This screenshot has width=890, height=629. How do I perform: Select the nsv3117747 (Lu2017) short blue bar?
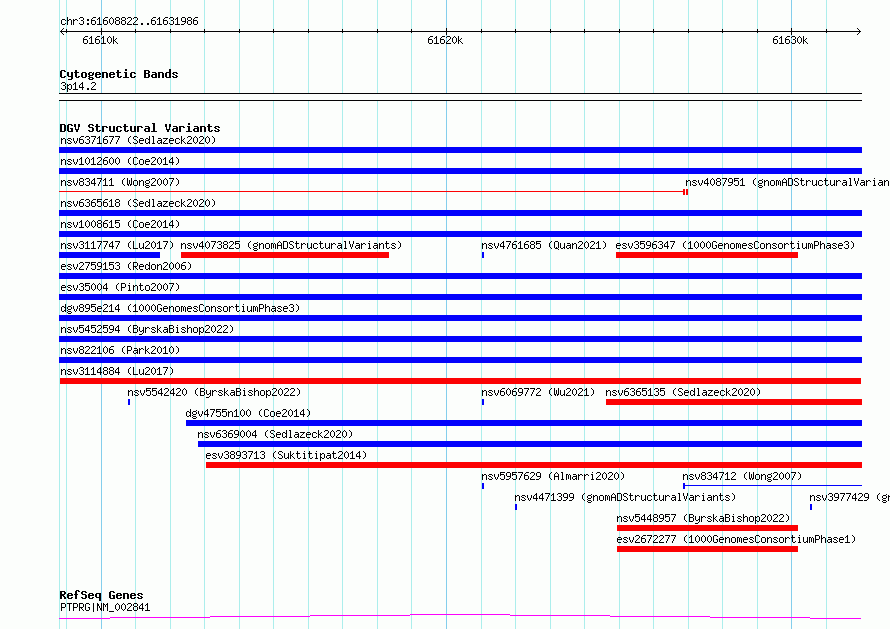[110, 255]
